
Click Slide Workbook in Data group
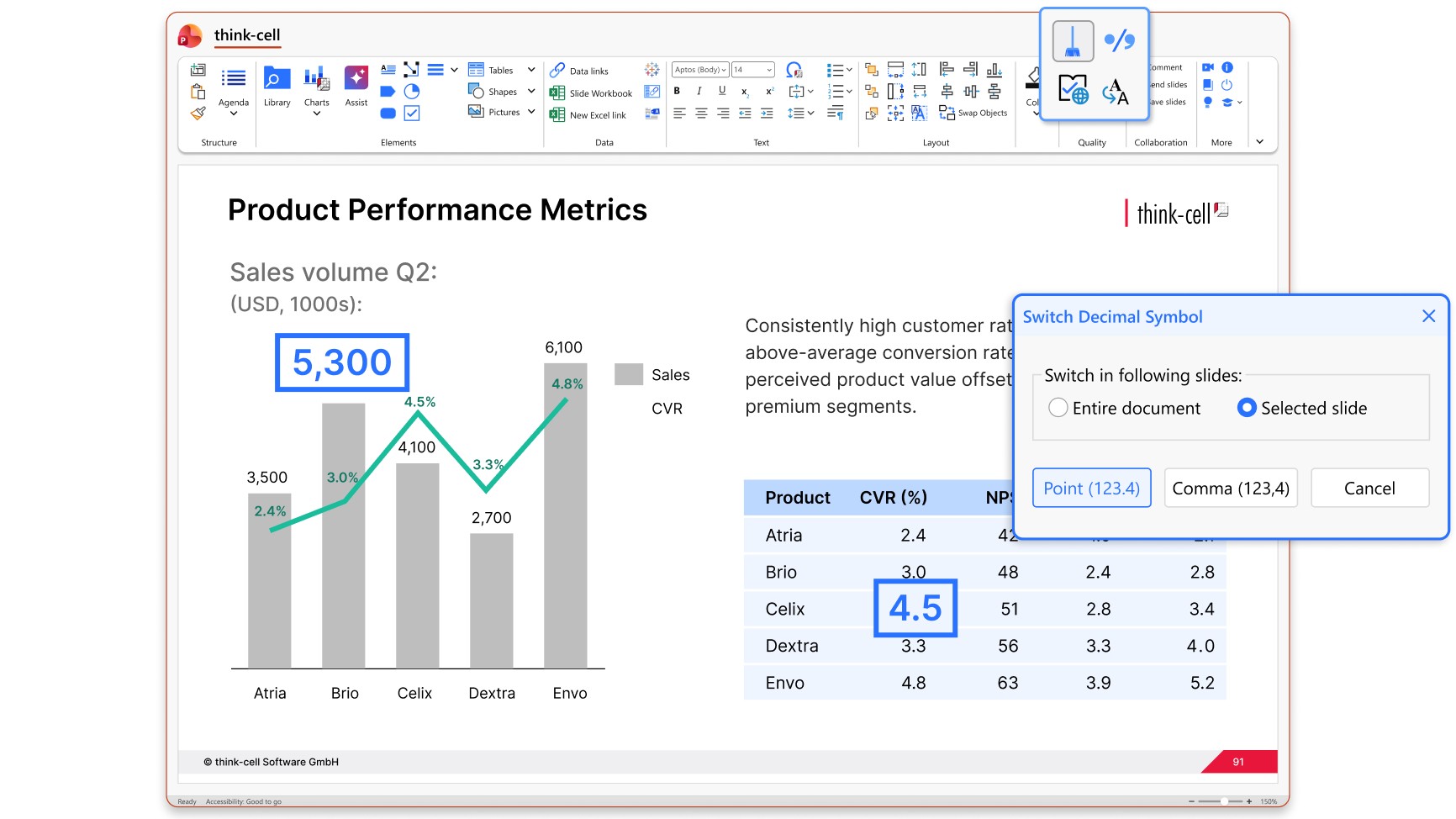coord(591,93)
